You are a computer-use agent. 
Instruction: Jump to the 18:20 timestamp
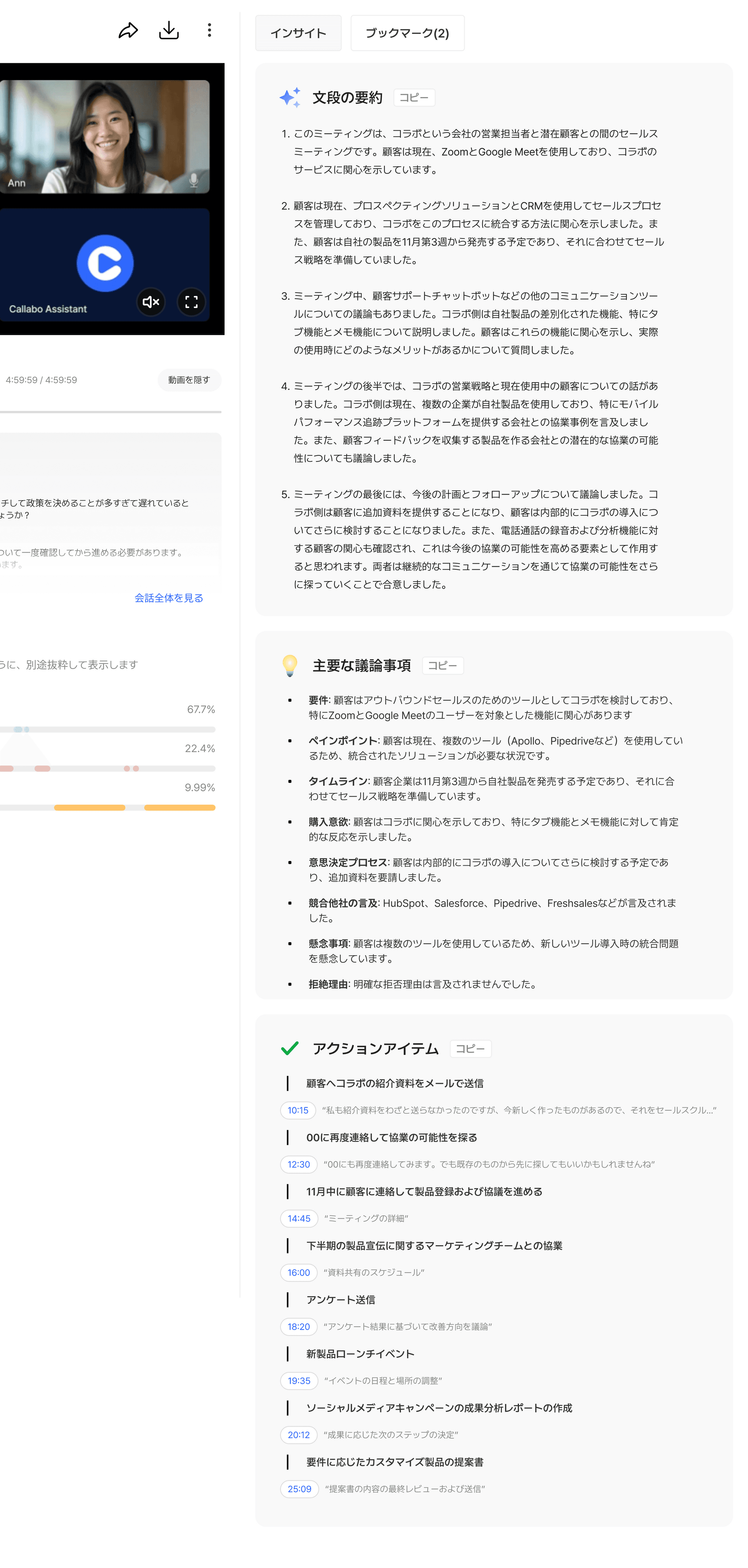(299, 1327)
